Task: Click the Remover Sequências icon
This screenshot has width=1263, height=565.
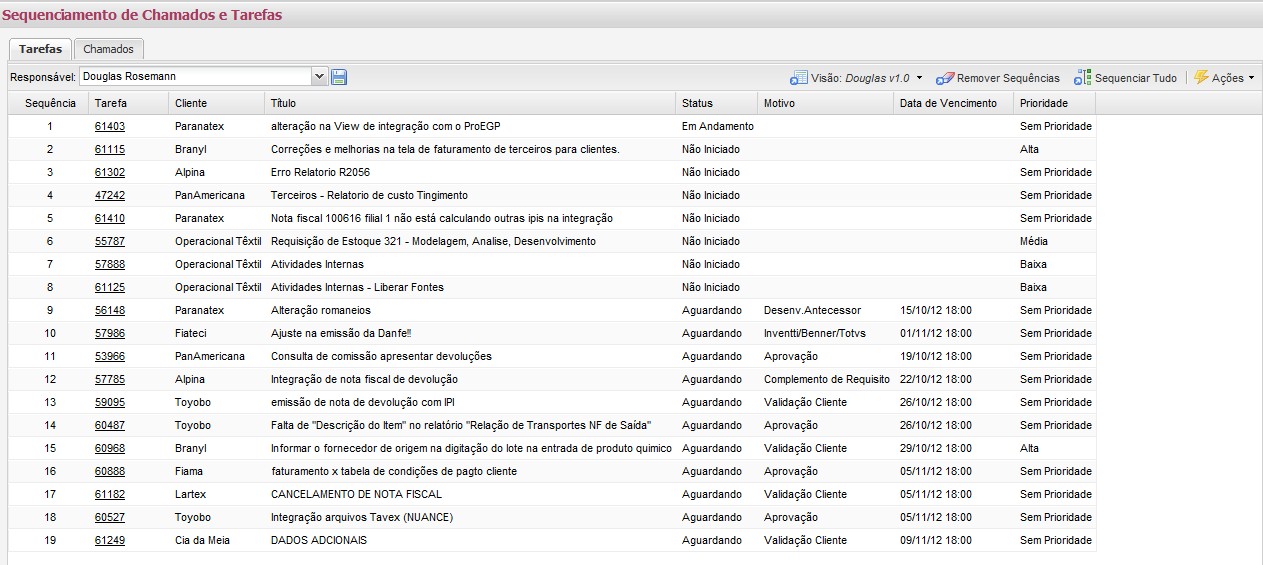Action: [x=944, y=78]
